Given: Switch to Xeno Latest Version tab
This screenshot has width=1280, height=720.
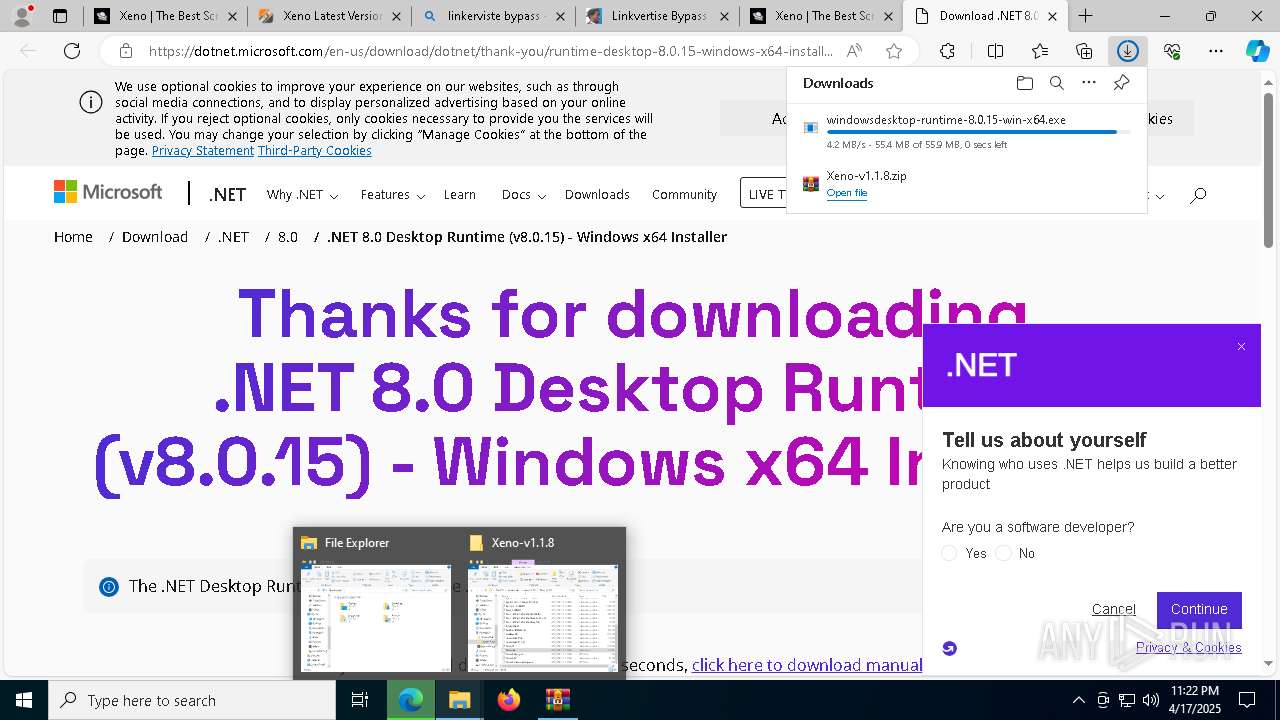Looking at the screenshot, I should pos(328,16).
